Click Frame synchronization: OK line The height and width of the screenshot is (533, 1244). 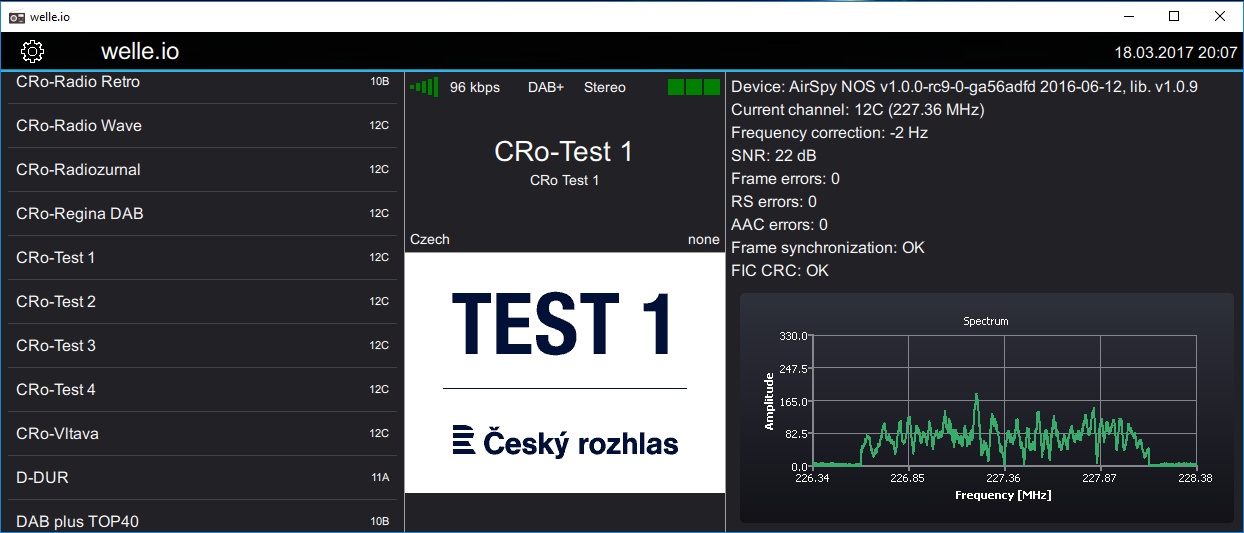(828, 248)
